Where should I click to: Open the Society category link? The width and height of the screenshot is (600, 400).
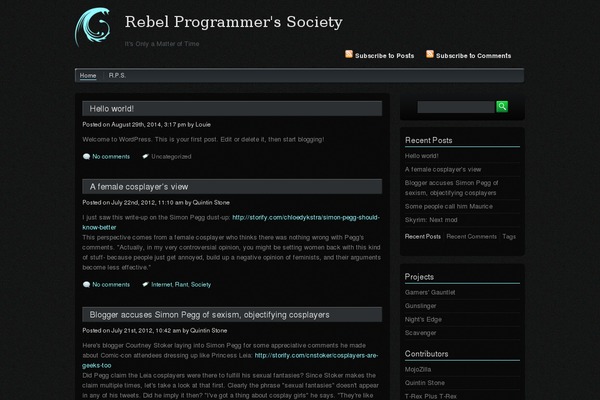pyautogui.click(x=201, y=284)
